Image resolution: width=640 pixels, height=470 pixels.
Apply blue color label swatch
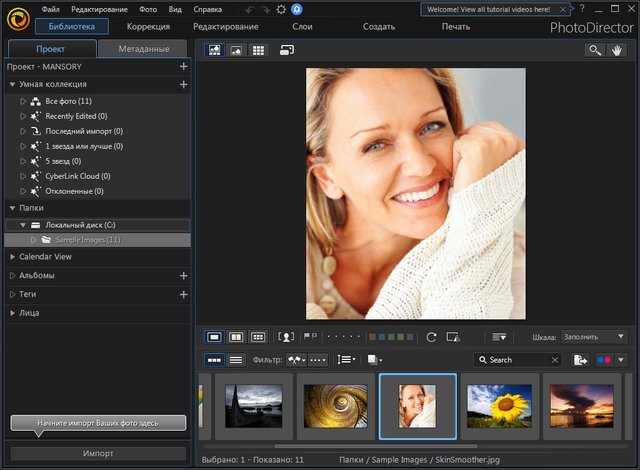coord(381,337)
